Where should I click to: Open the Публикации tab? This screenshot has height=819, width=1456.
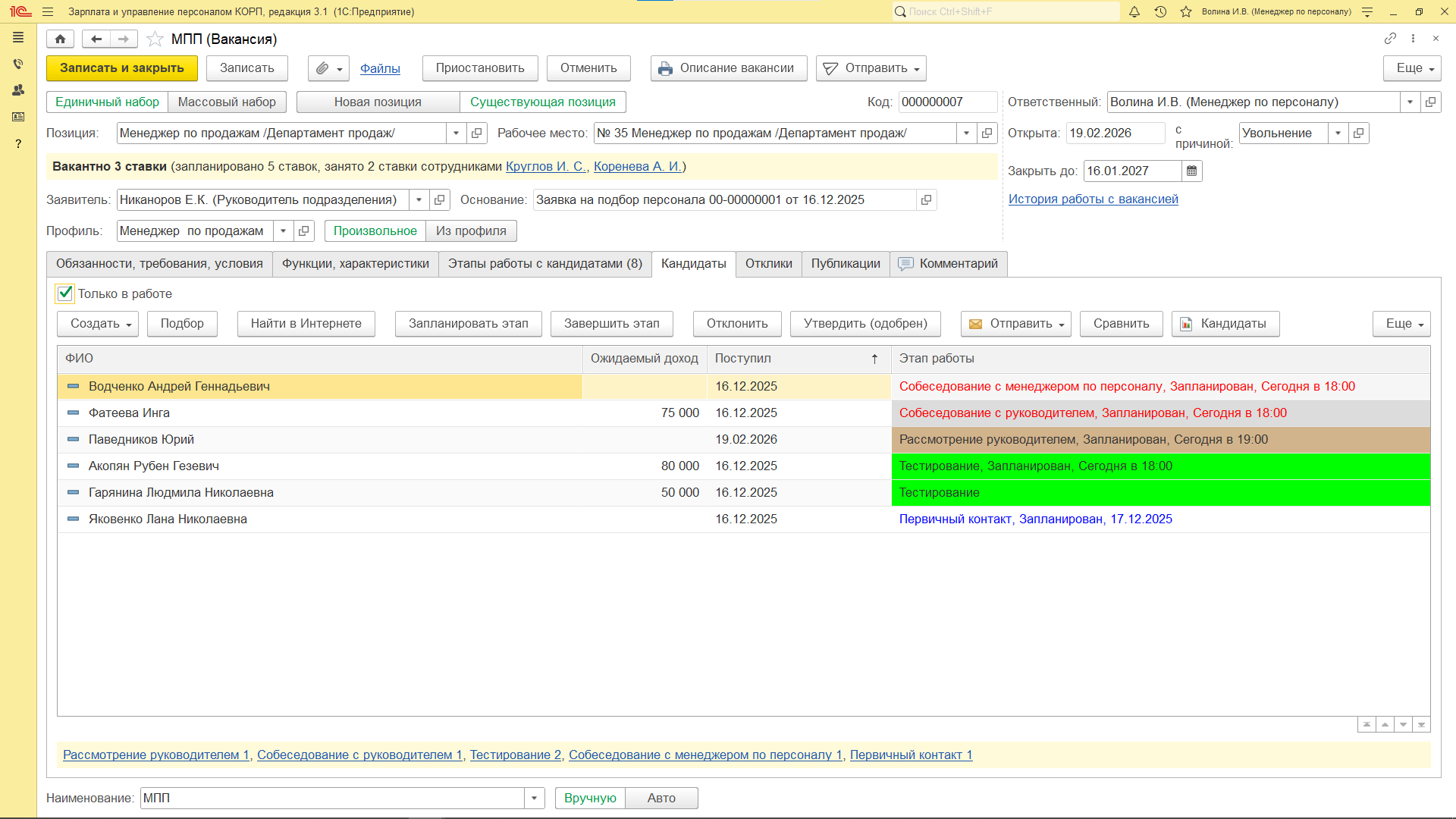tap(845, 264)
